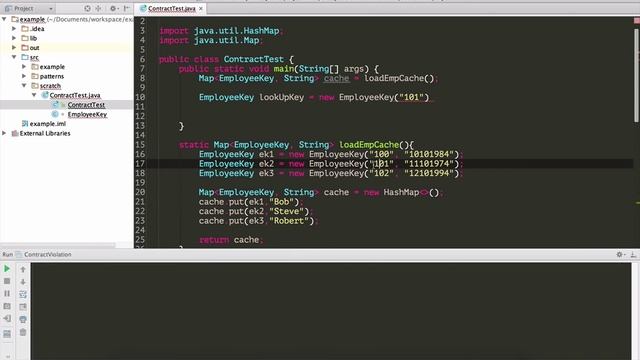Screen dimensions: 640x360
Task: Toggle soft-wrap in Run console
Action: (23, 294)
